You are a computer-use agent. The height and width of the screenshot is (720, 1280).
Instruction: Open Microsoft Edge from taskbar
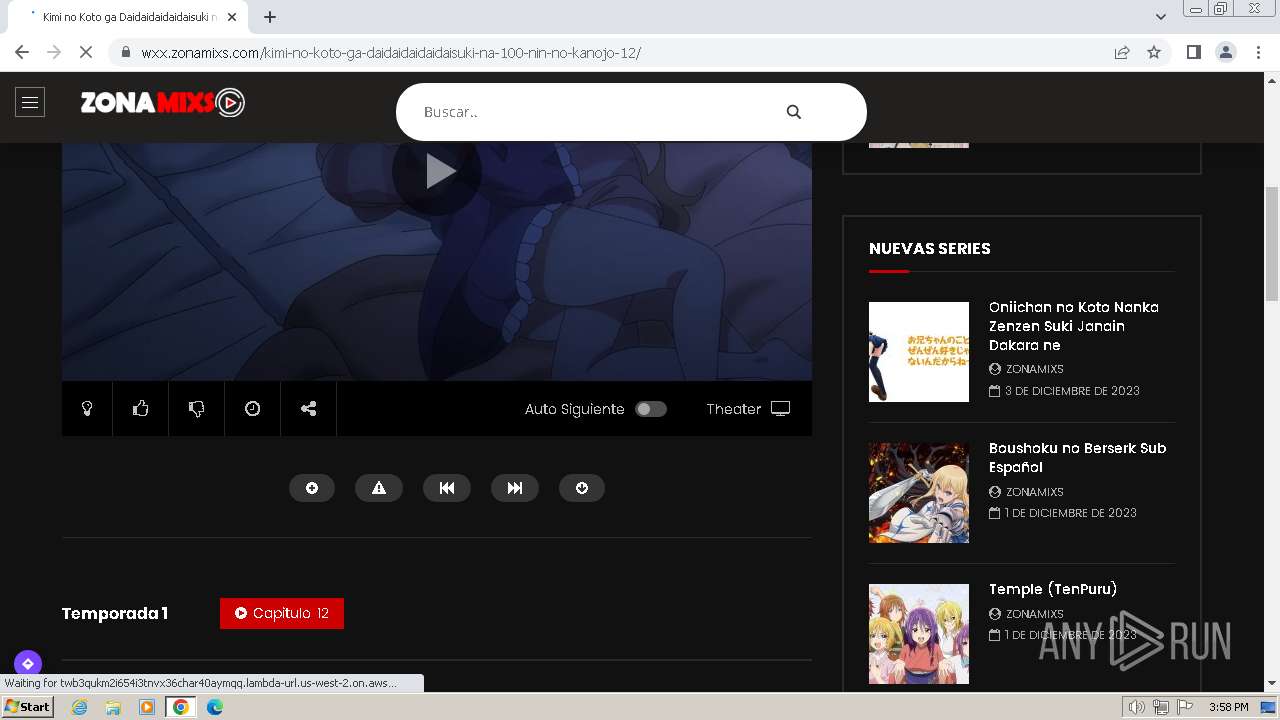(x=215, y=707)
